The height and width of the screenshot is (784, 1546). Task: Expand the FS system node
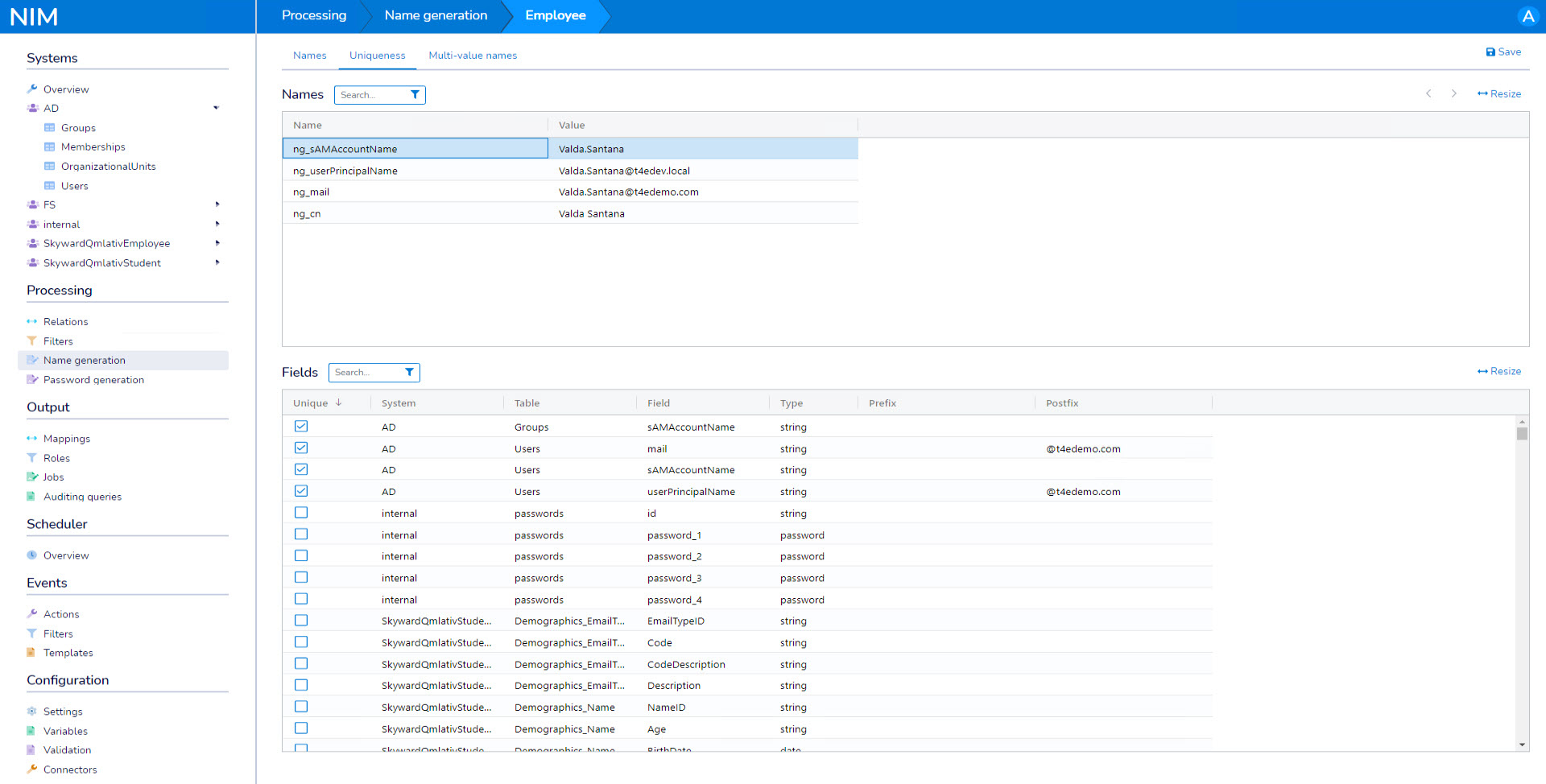coord(217,204)
